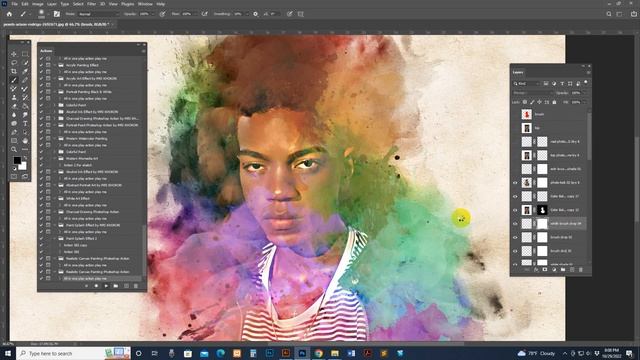The image size is (640, 360).
Task: Select Abstract Portrait Art by MRS KHOKON set
Action: tap(93, 185)
